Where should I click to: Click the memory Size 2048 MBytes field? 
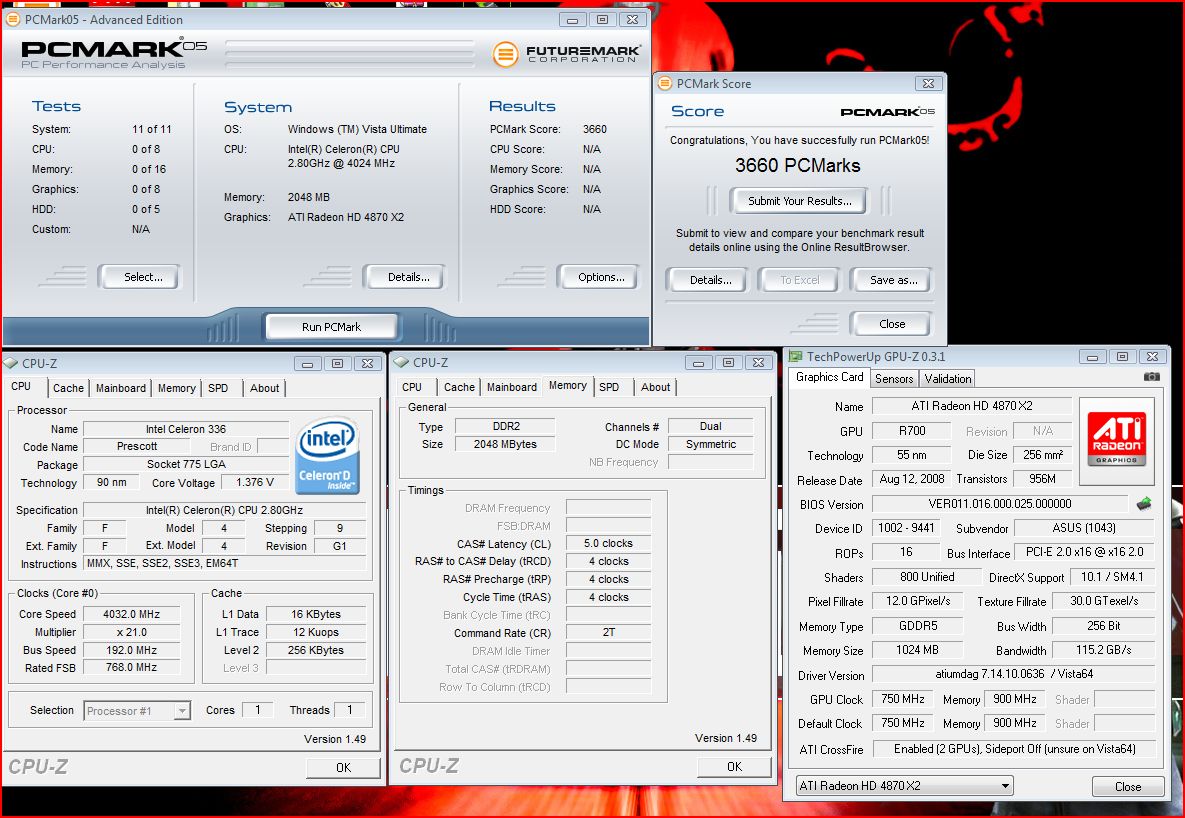pos(505,444)
